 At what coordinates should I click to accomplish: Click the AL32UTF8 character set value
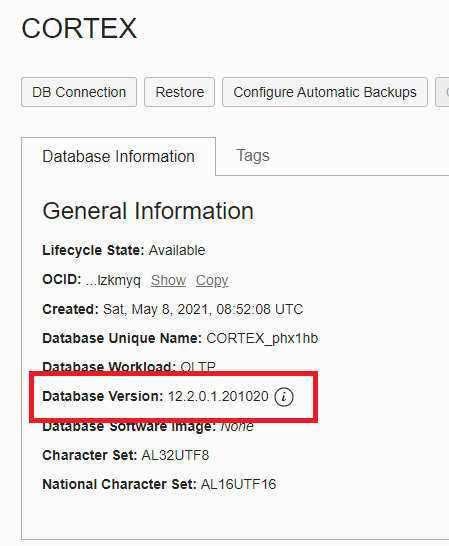click(175, 455)
